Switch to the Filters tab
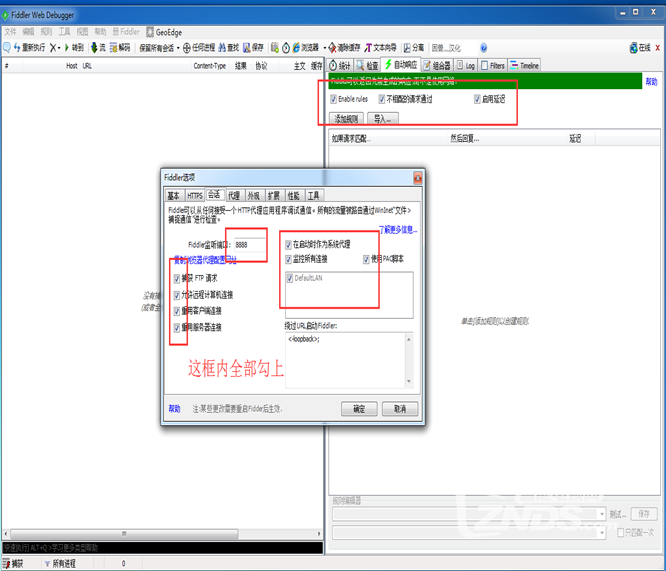Screen dimensions: 666x571 pos(493,65)
